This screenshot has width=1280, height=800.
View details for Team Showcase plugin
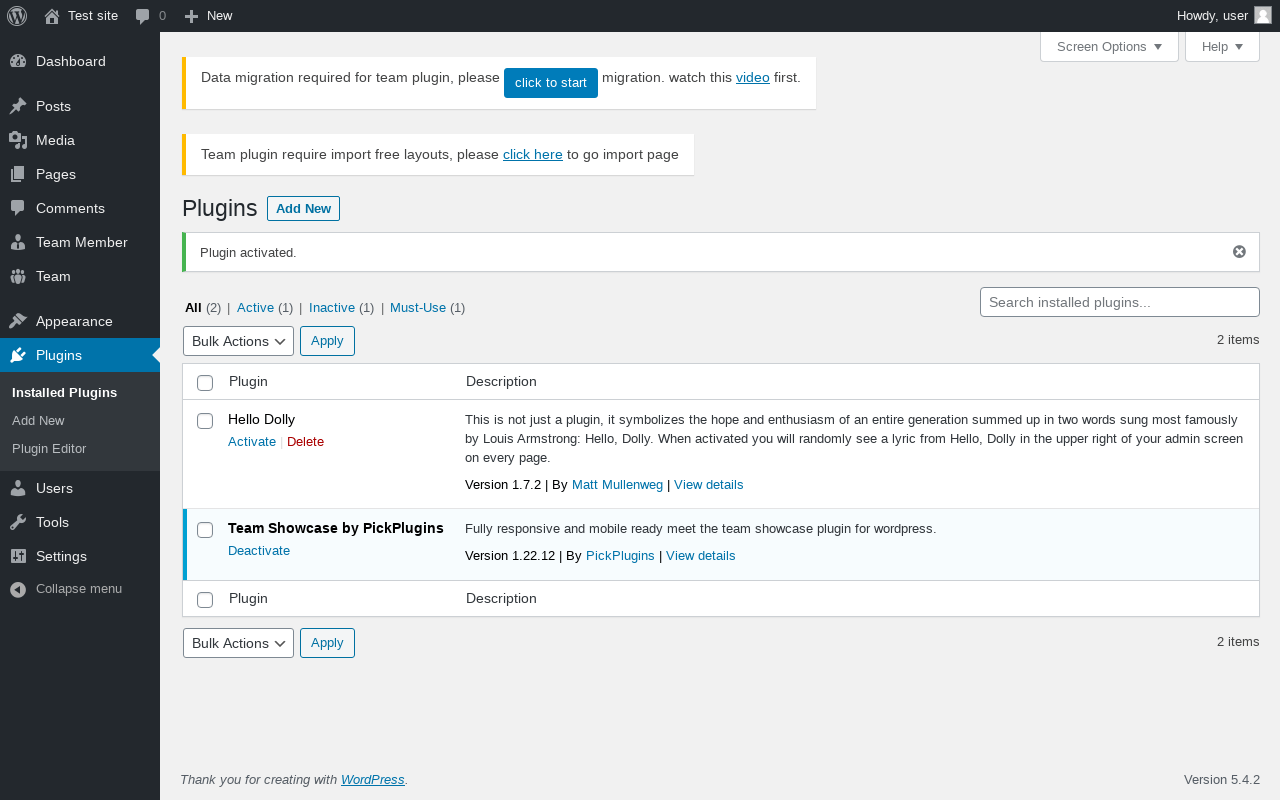pos(701,556)
